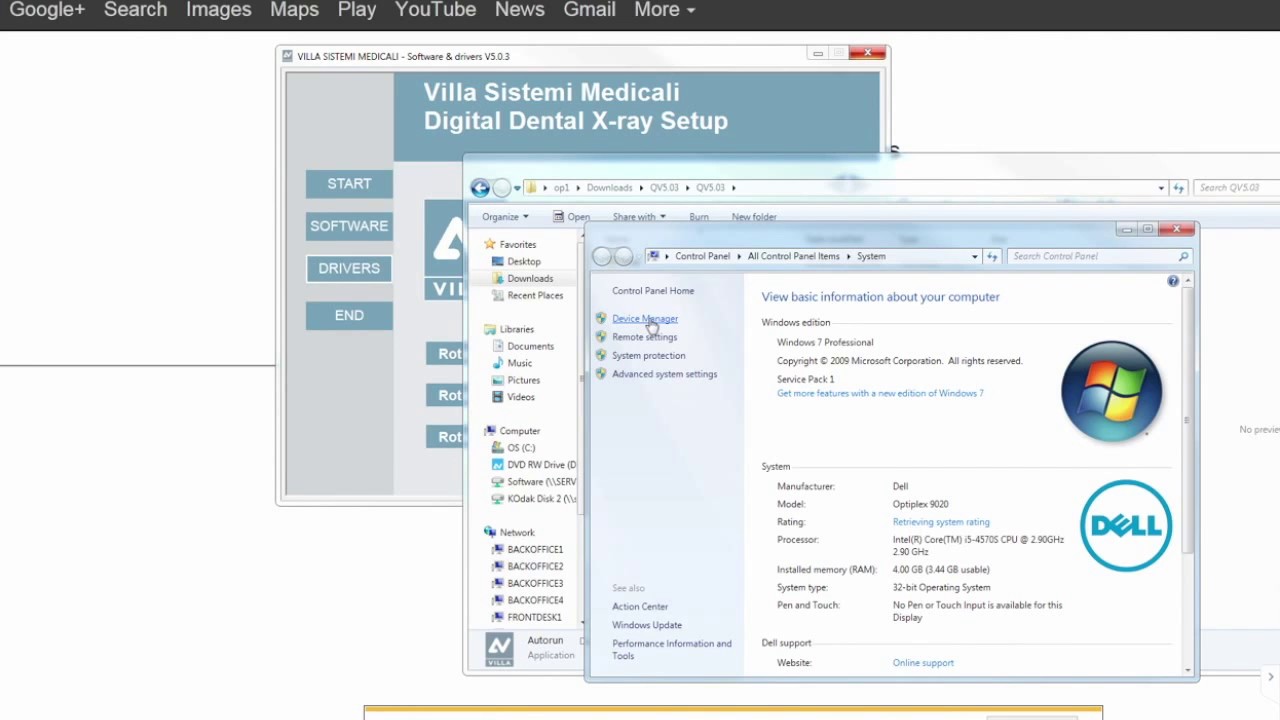
Task: Click the Villa Autorun application icon
Action: tap(499, 650)
